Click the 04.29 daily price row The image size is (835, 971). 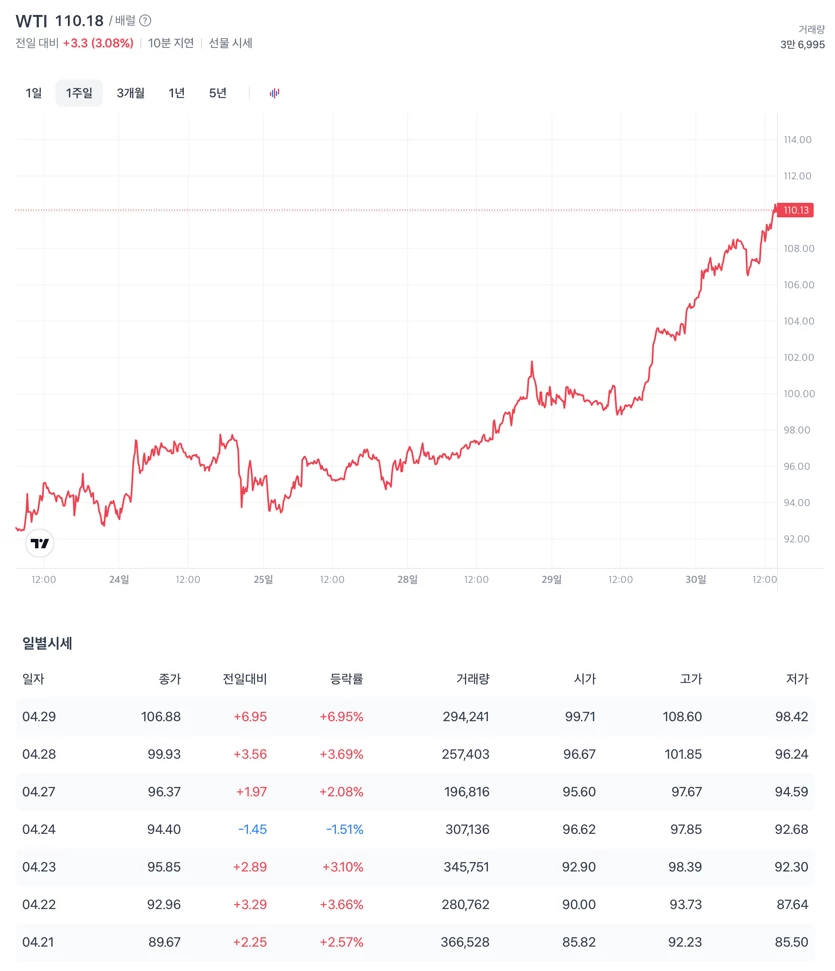point(415,716)
